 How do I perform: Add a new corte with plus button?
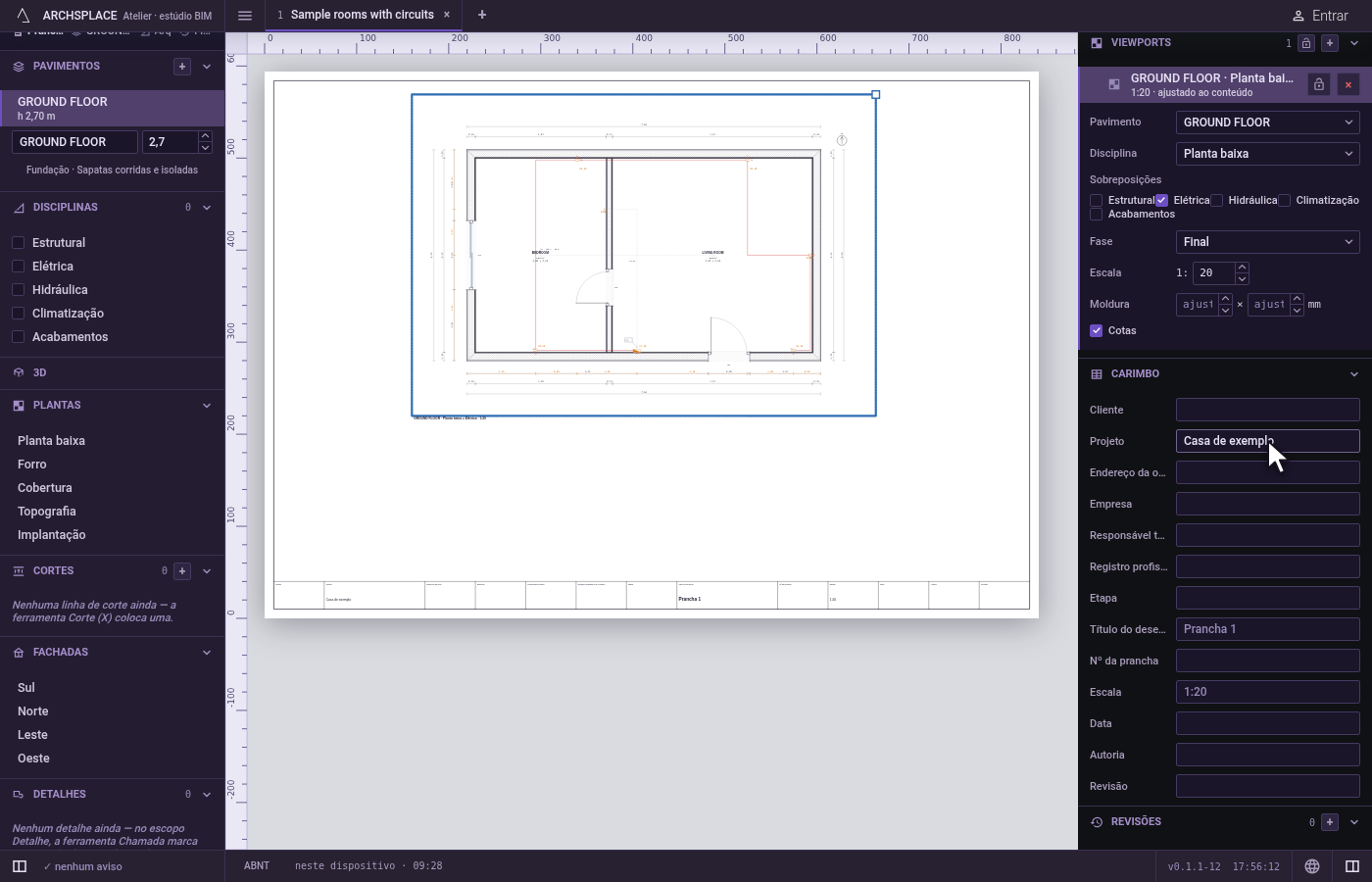[182, 571]
